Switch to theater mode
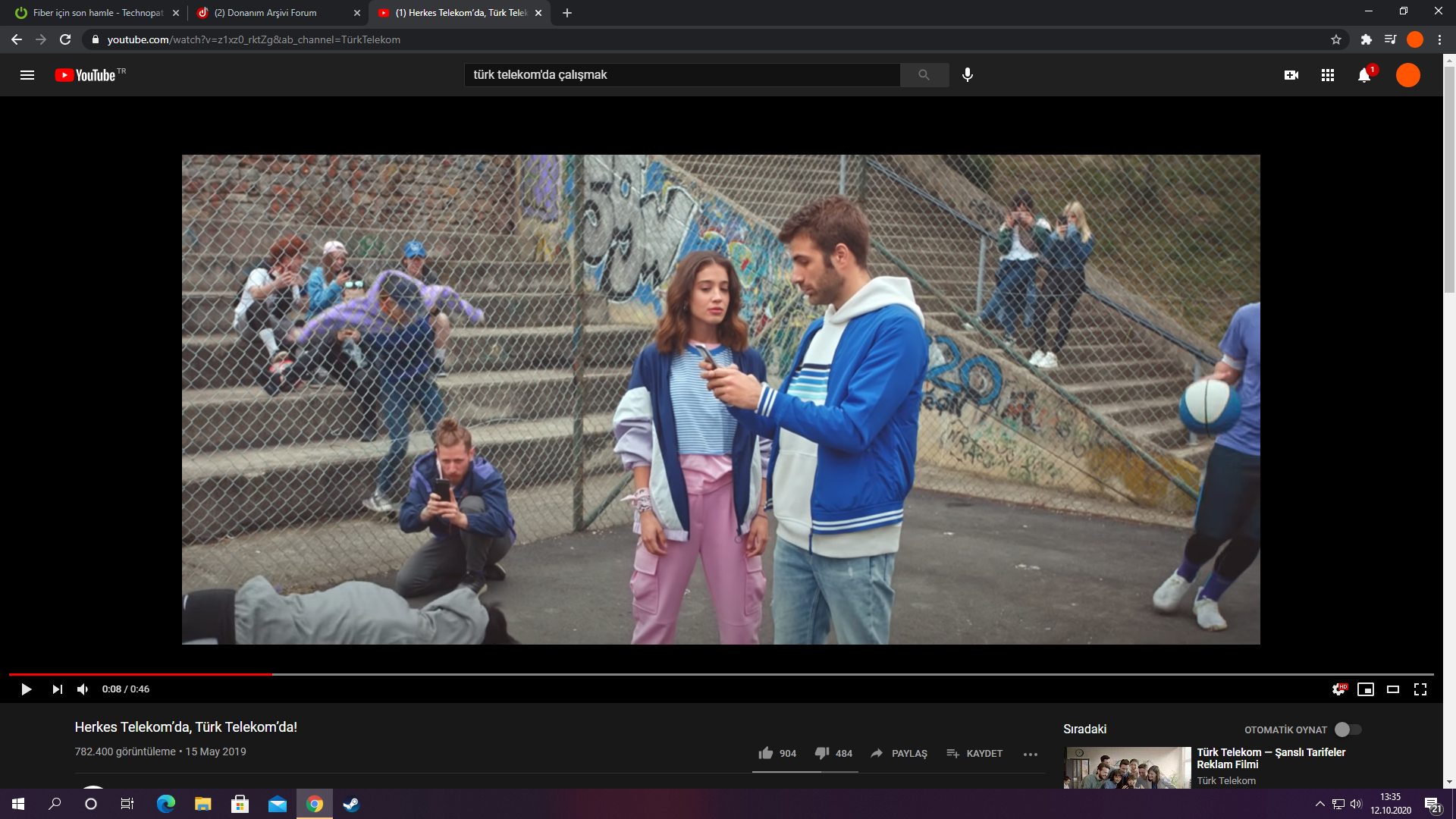This screenshot has width=1456, height=819. tap(1393, 689)
